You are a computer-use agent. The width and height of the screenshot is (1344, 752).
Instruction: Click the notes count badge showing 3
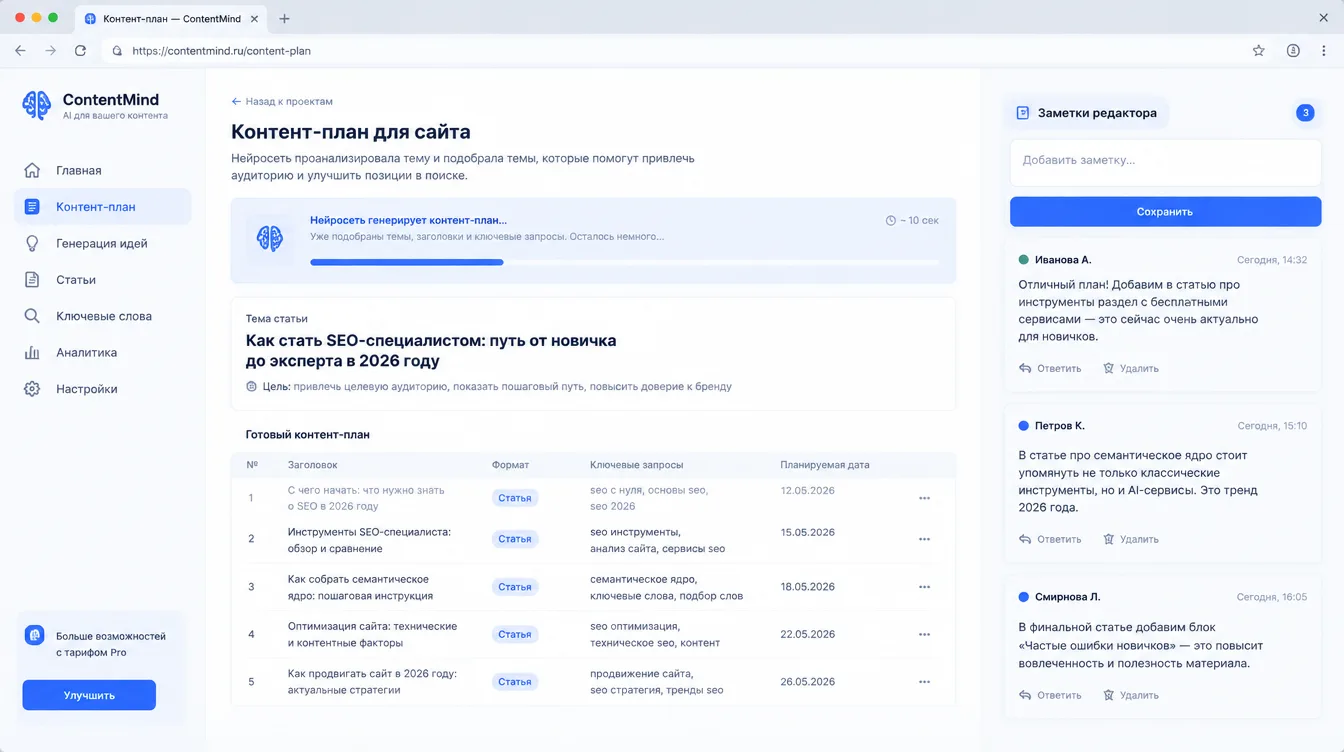tap(1305, 113)
